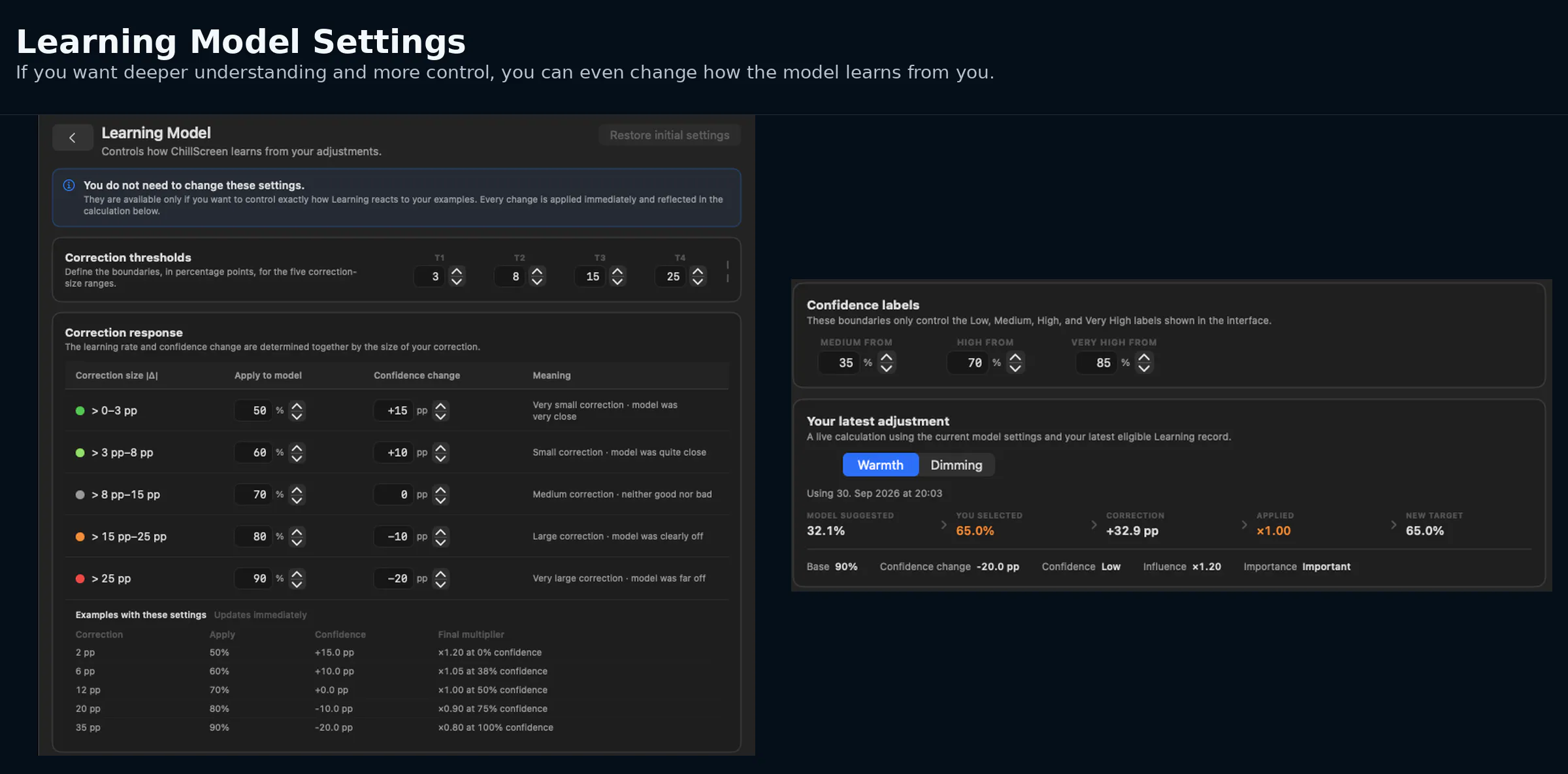Switch to the Dimming tab
Screen dimensions: 1568x774
pyautogui.click(x=956, y=465)
